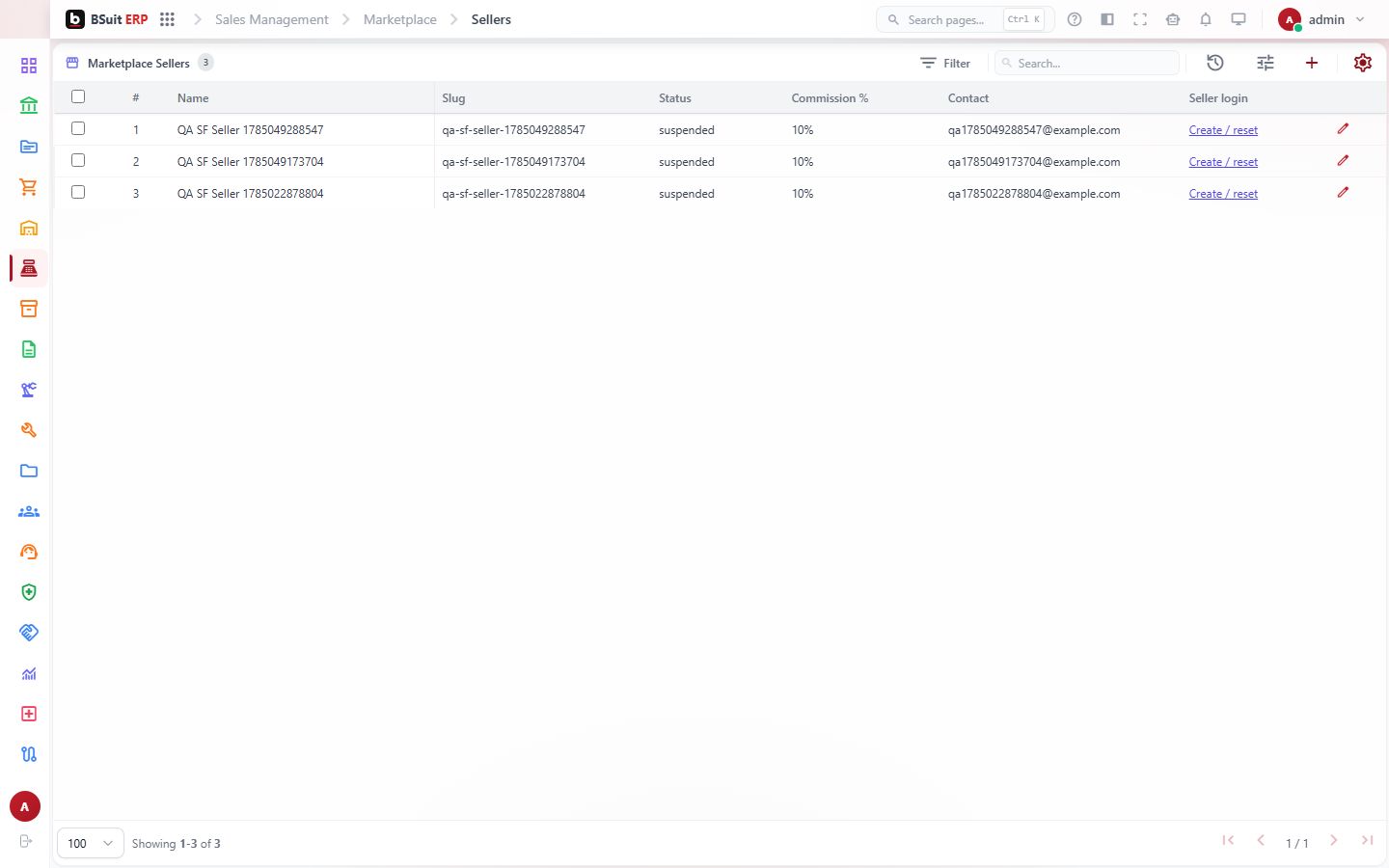Sort by the Status column header
Viewport: 1389px width, 868px height.
coord(675,98)
